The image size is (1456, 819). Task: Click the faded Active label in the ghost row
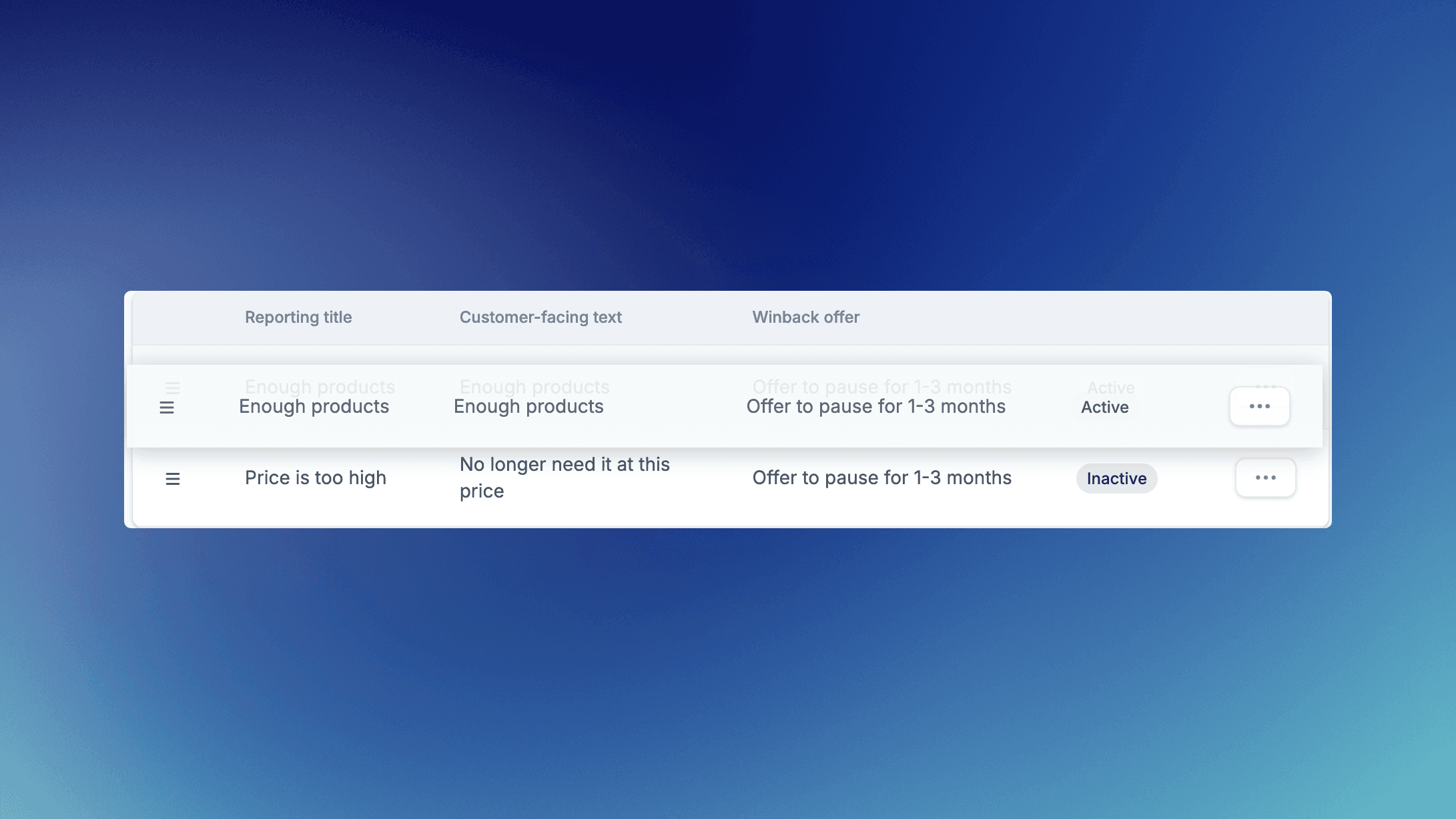(1111, 387)
